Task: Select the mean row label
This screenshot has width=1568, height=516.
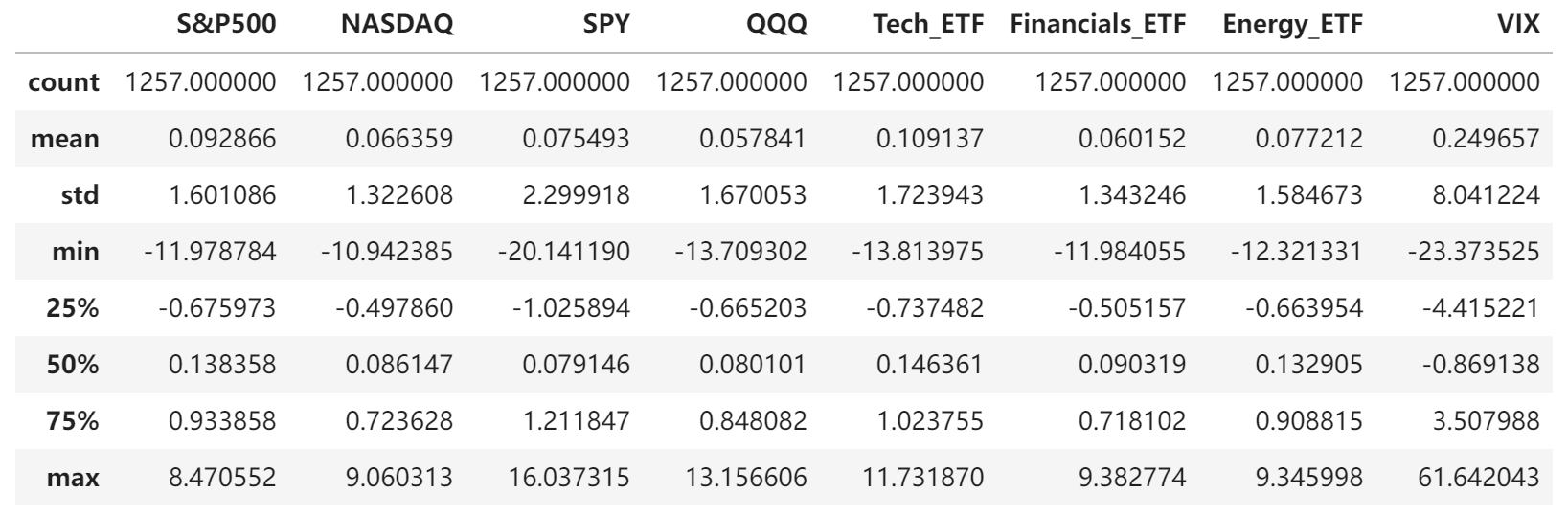Action: [x=65, y=139]
